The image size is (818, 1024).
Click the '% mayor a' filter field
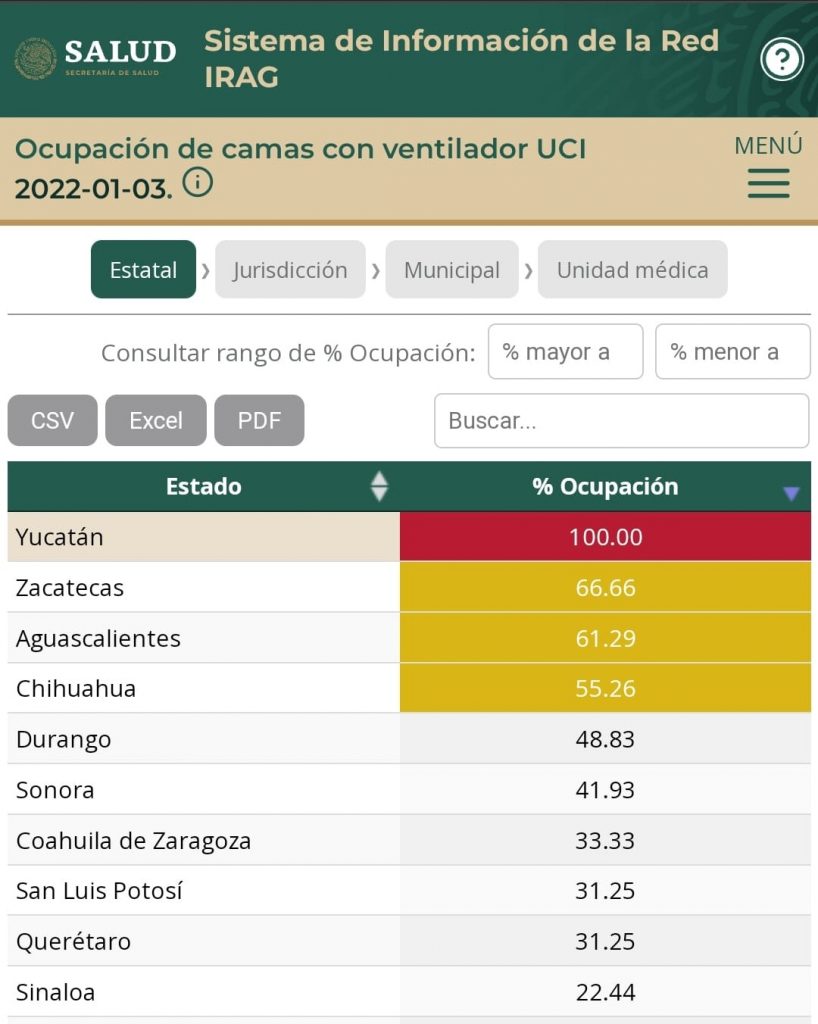[565, 351]
